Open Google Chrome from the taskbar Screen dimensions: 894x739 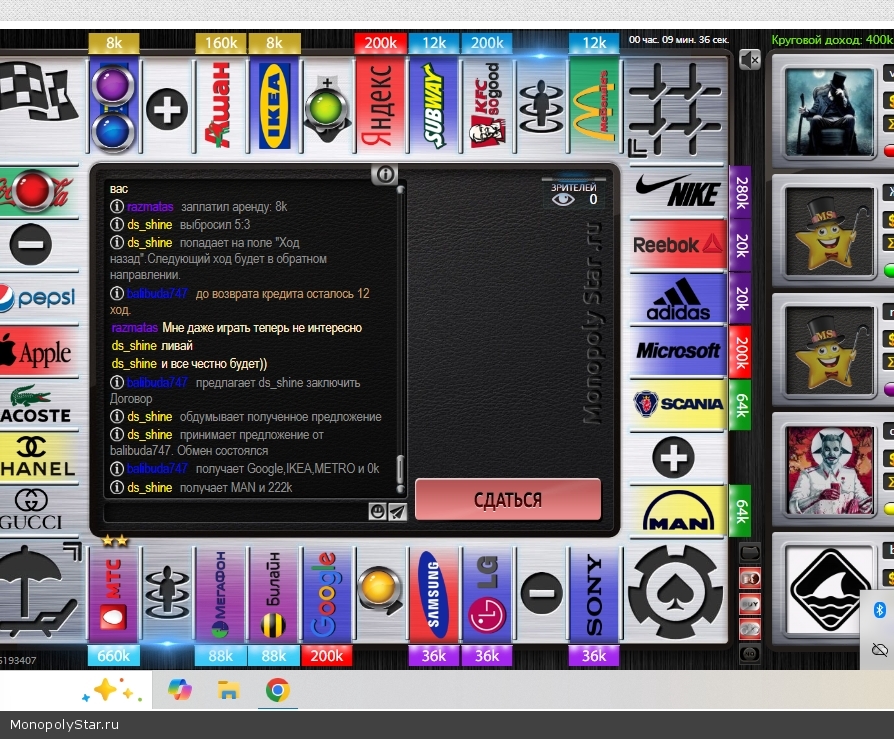pyautogui.click(x=278, y=690)
